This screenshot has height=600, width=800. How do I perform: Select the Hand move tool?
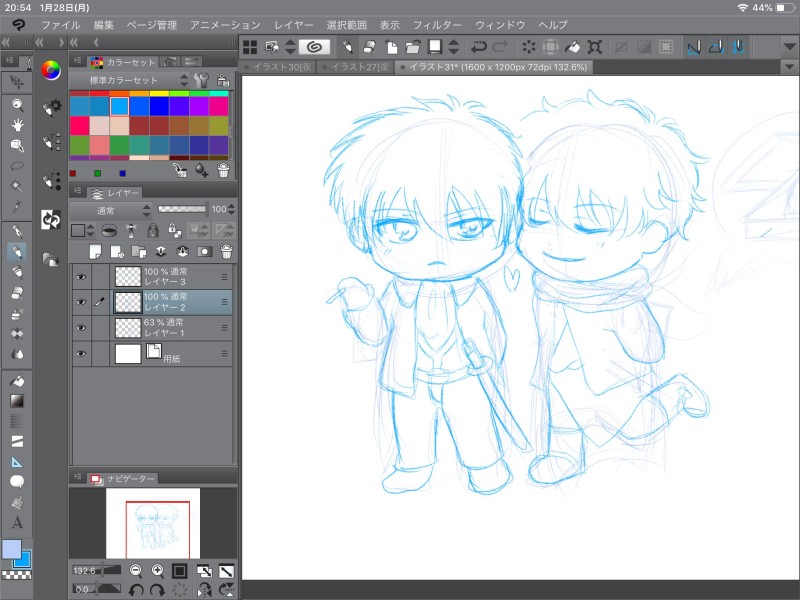coord(17,126)
